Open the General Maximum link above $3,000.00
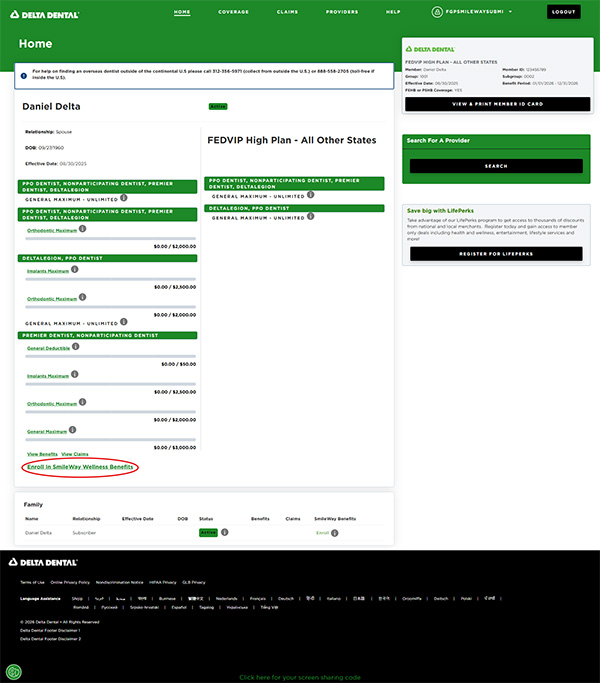600x683 pixels. tap(47, 431)
